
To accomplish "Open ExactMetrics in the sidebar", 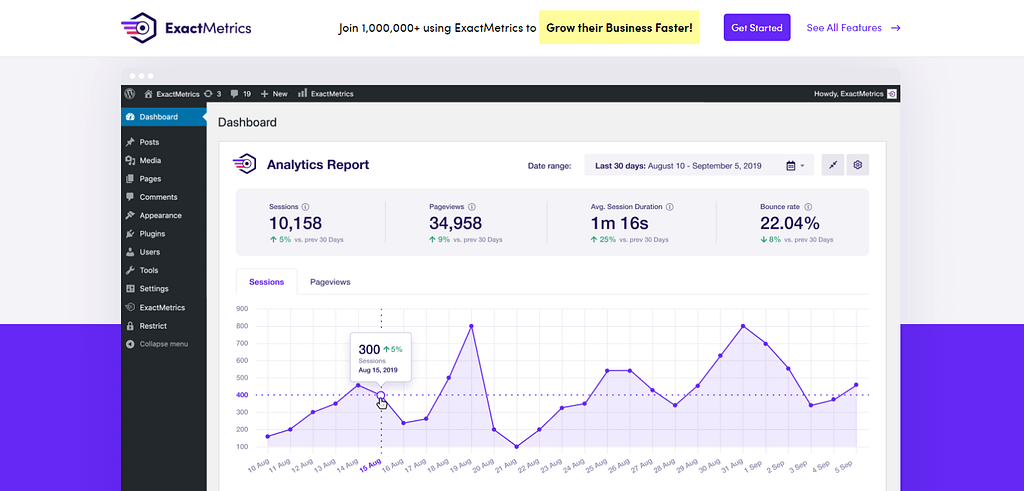I will tap(163, 307).
